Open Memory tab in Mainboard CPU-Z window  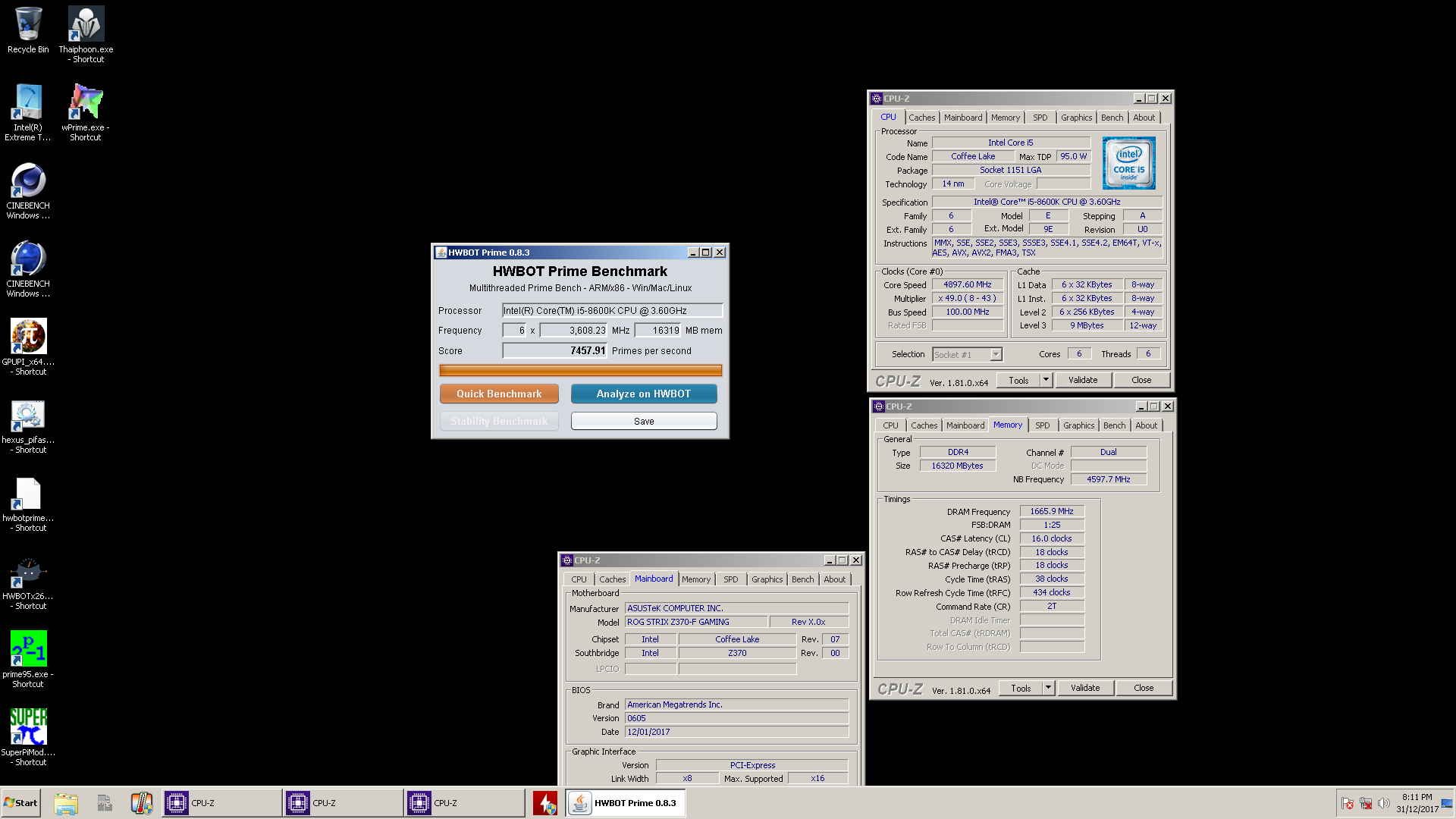click(x=695, y=579)
